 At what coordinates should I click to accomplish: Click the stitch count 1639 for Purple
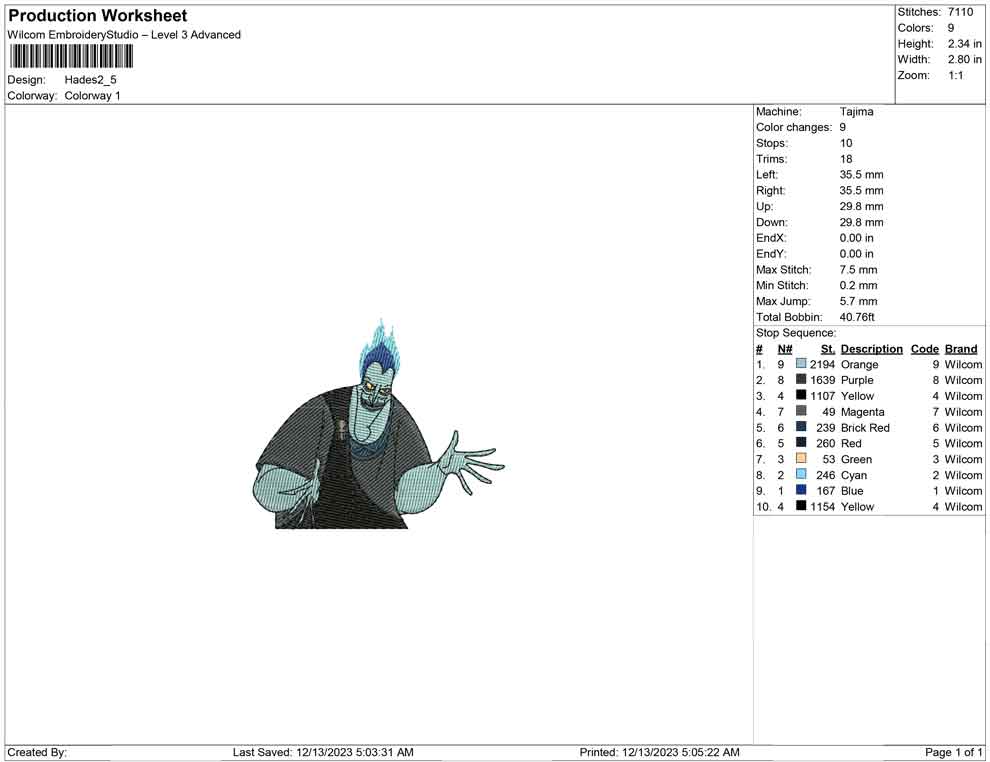823,380
